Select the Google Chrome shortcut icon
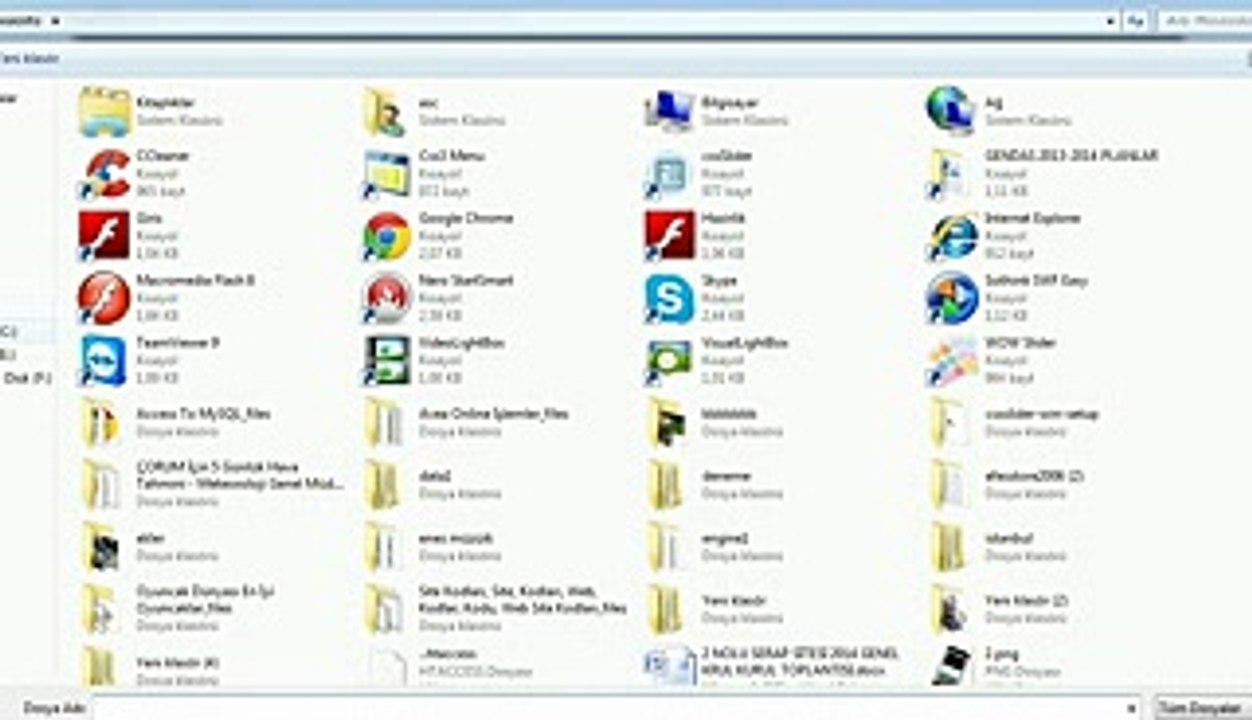Image resolution: width=1252 pixels, height=720 pixels. (x=387, y=236)
